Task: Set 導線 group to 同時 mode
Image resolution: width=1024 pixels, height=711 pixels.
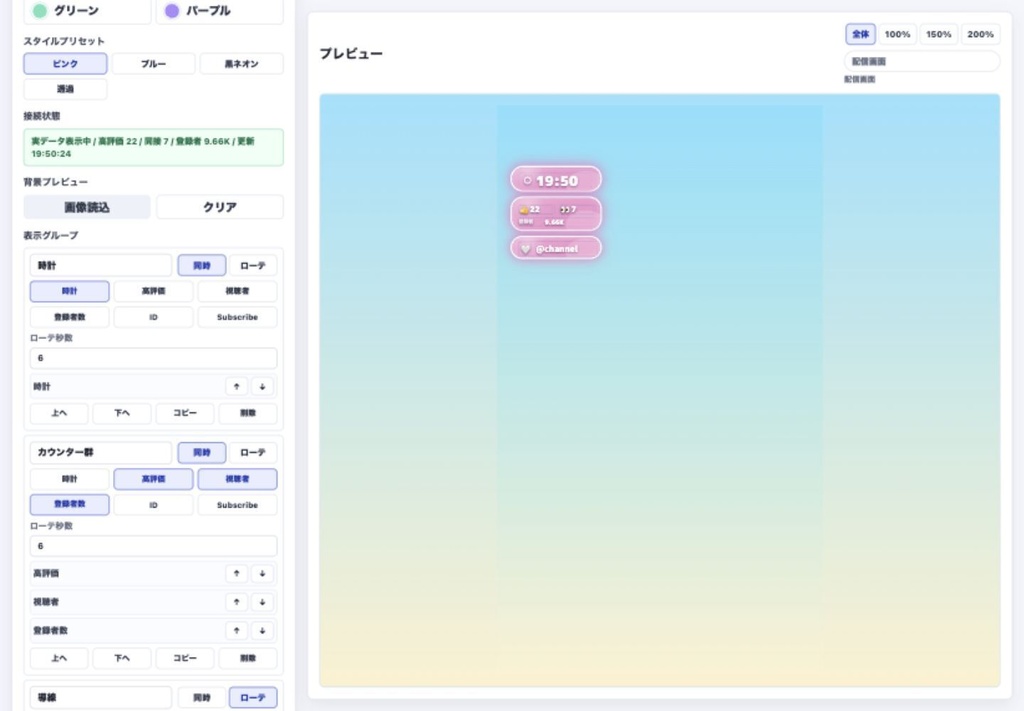Action: tap(202, 697)
